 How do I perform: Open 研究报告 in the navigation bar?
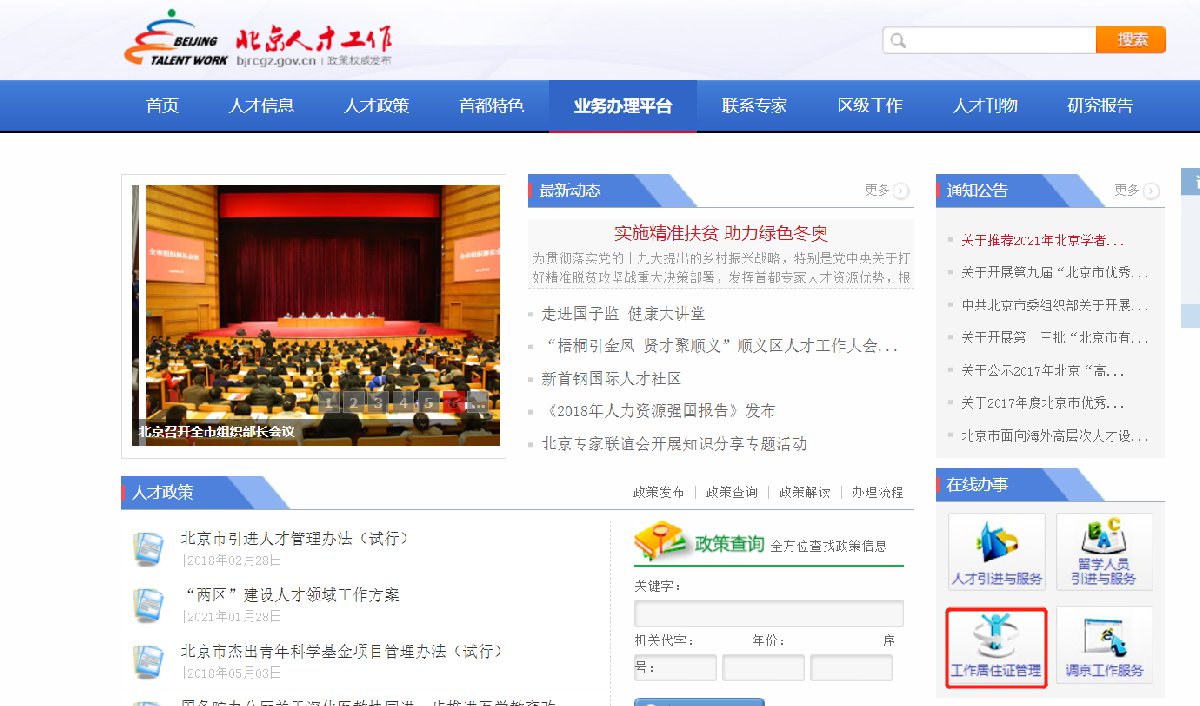[1100, 106]
